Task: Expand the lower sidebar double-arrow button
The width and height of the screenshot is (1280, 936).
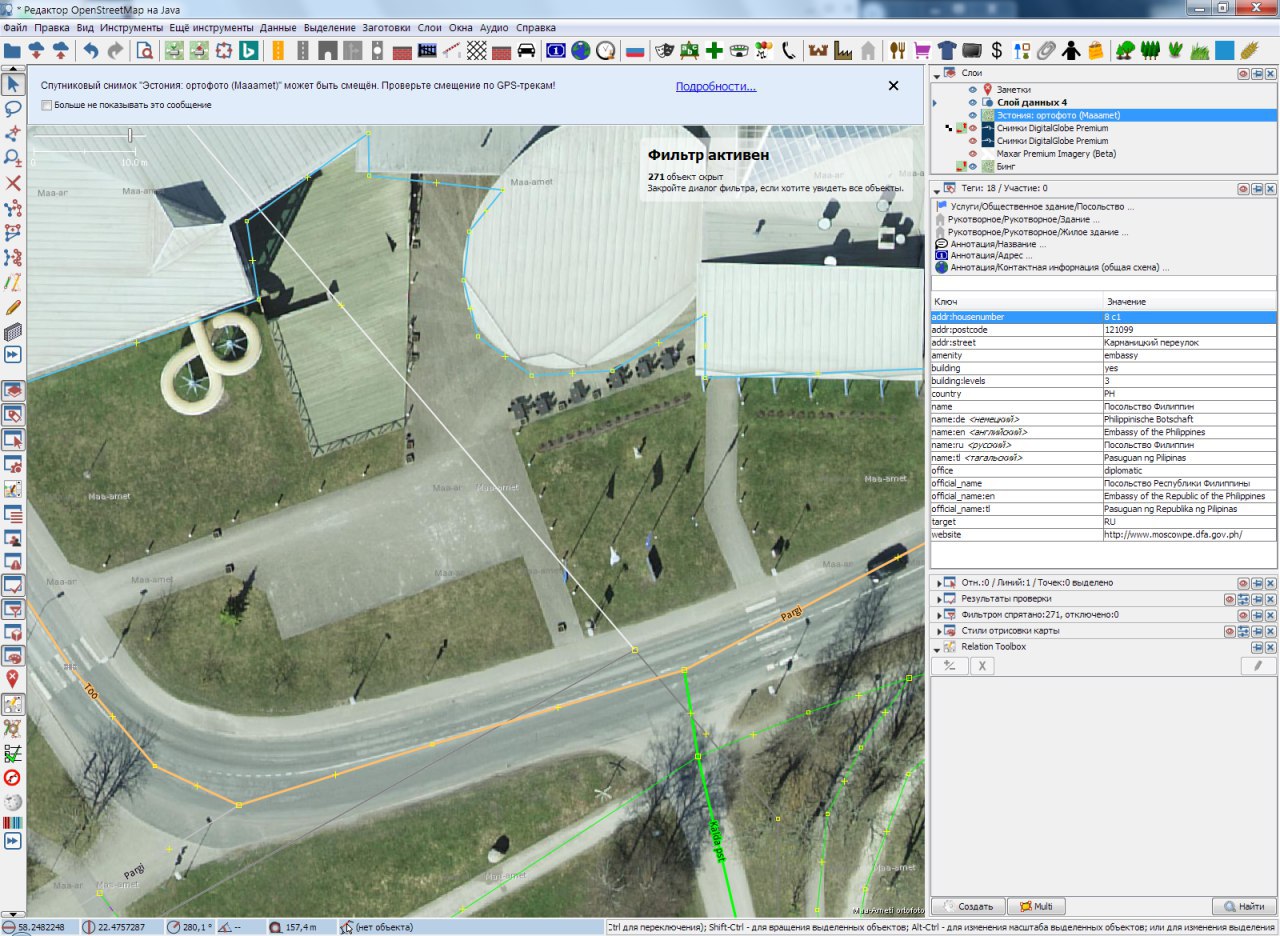Action: click(14, 841)
